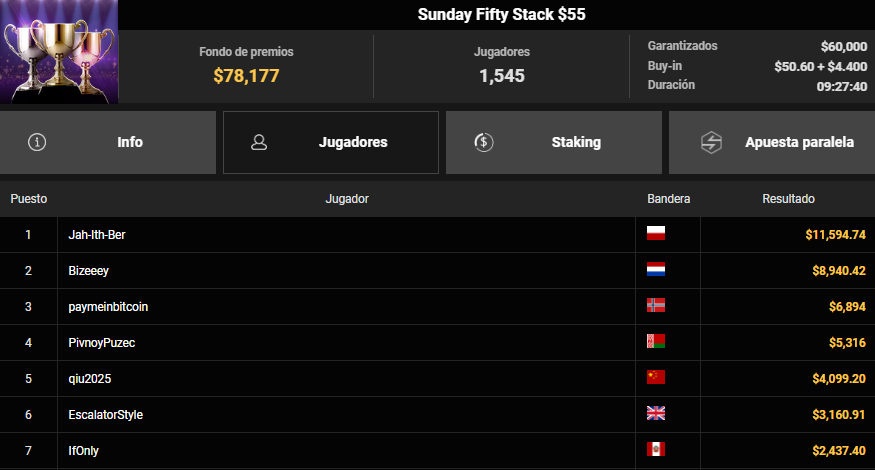
Task: Click the Jugadores person icon
Action: (x=259, y=142)
